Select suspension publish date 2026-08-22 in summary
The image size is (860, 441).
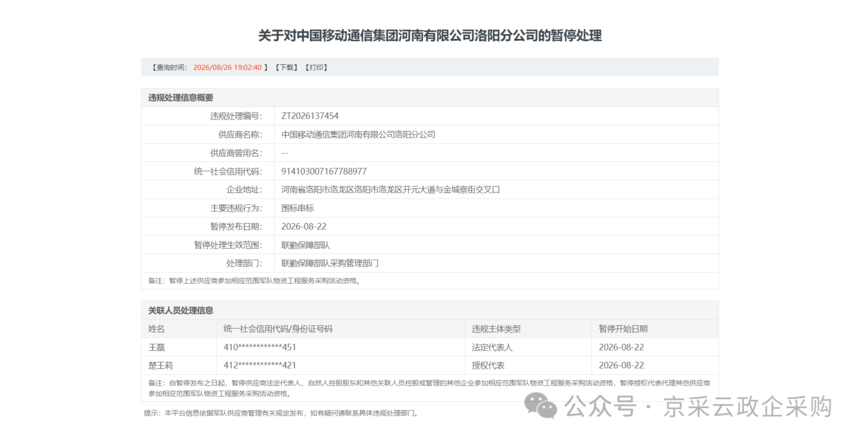(x=304, y=227)
